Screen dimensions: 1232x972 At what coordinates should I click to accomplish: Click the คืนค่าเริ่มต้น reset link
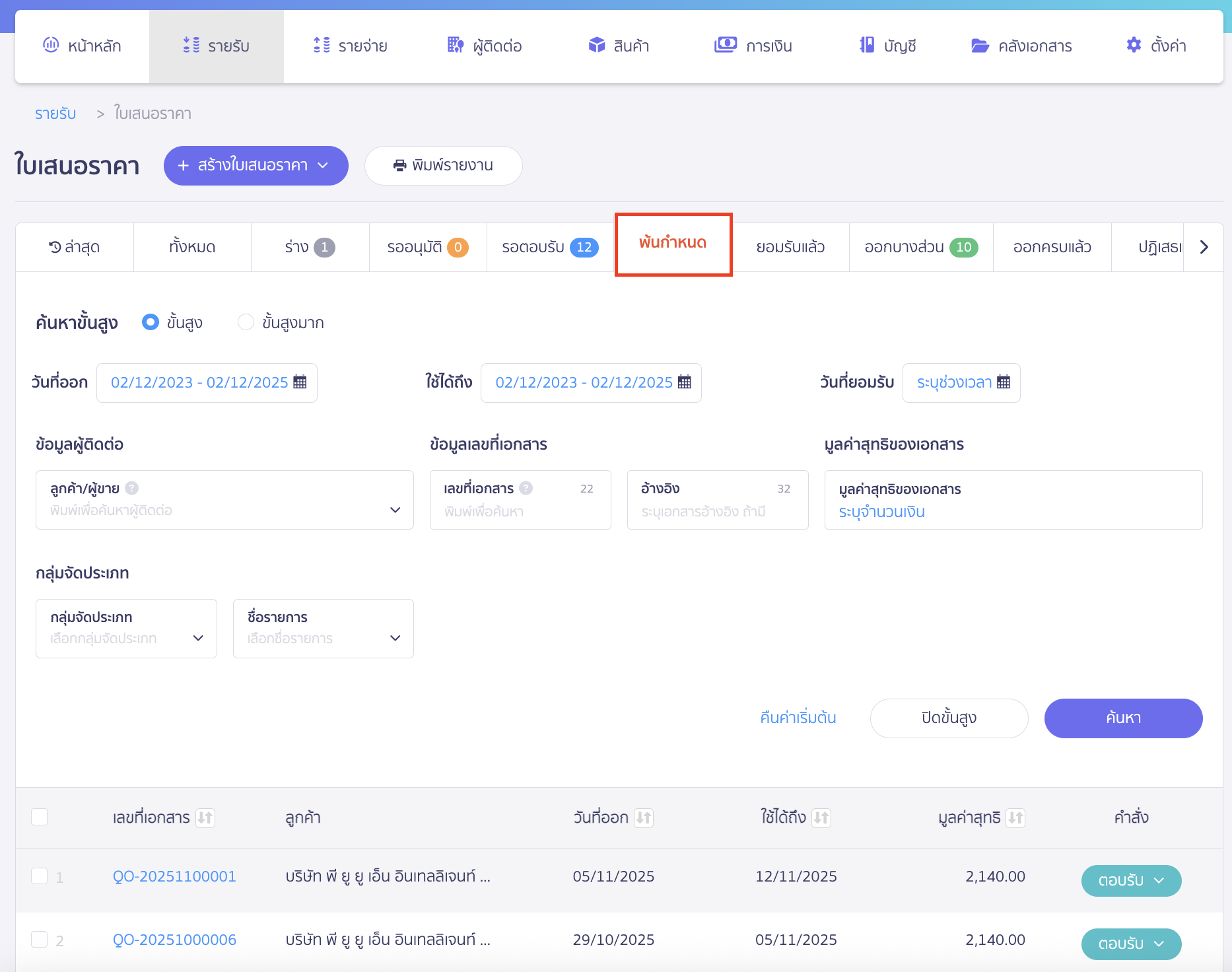click(x=798, y=718)
